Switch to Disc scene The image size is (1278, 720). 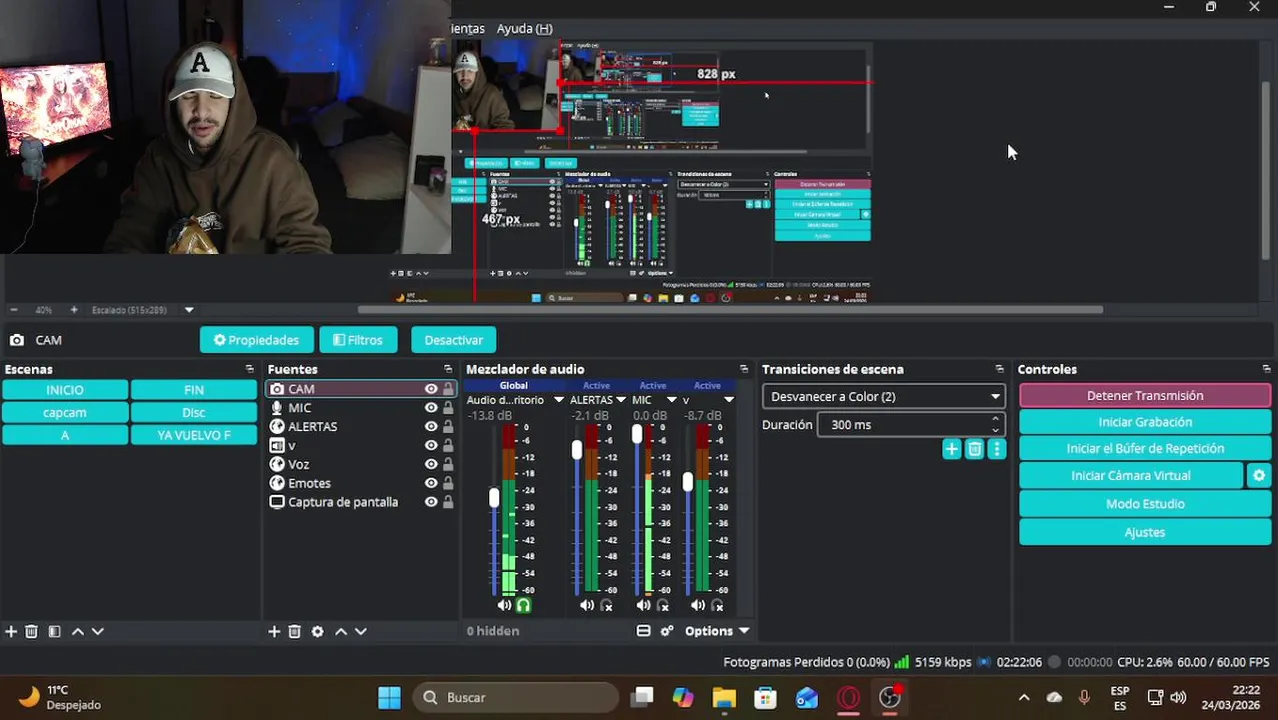pyautogui.click(x=194, y=413)
